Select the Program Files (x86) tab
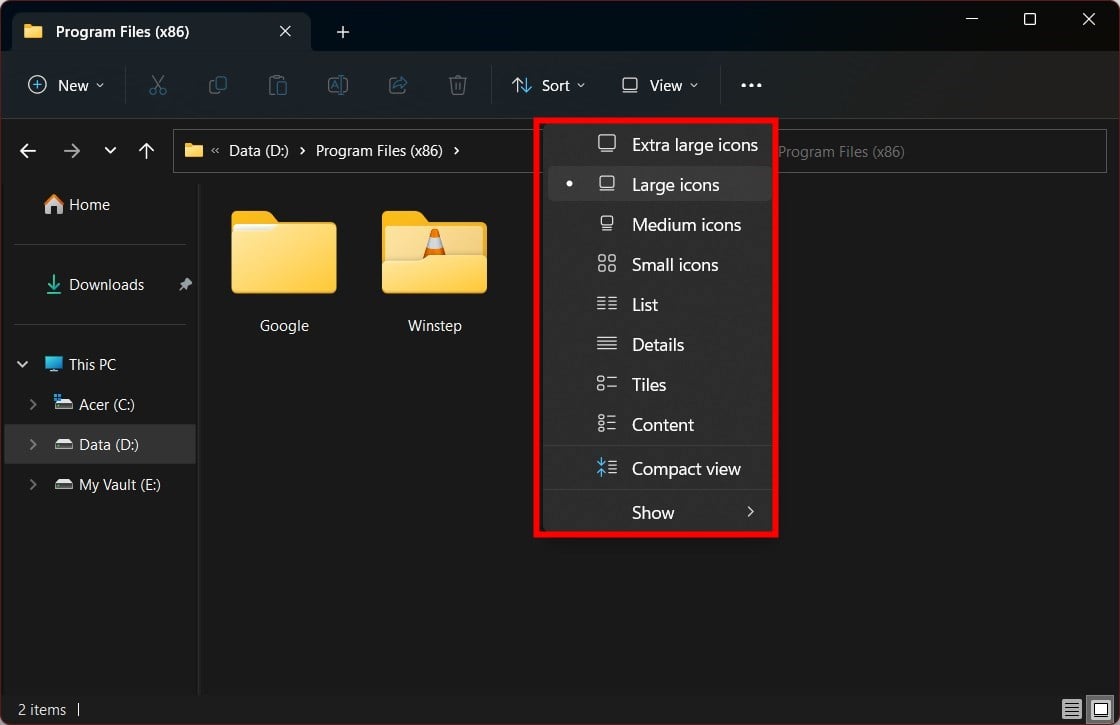1120x725 pixels. 161,32
